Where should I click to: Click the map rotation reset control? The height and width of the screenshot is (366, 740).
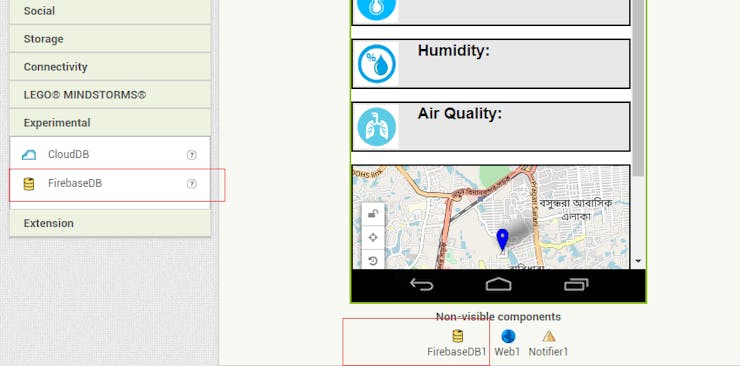(373, 259)
